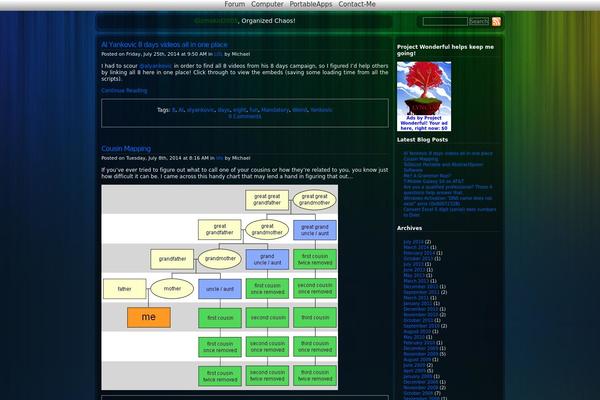This screenshot has width=600, height=400.
Task: Open the January 2009 archive
Action: pos(417,377)
